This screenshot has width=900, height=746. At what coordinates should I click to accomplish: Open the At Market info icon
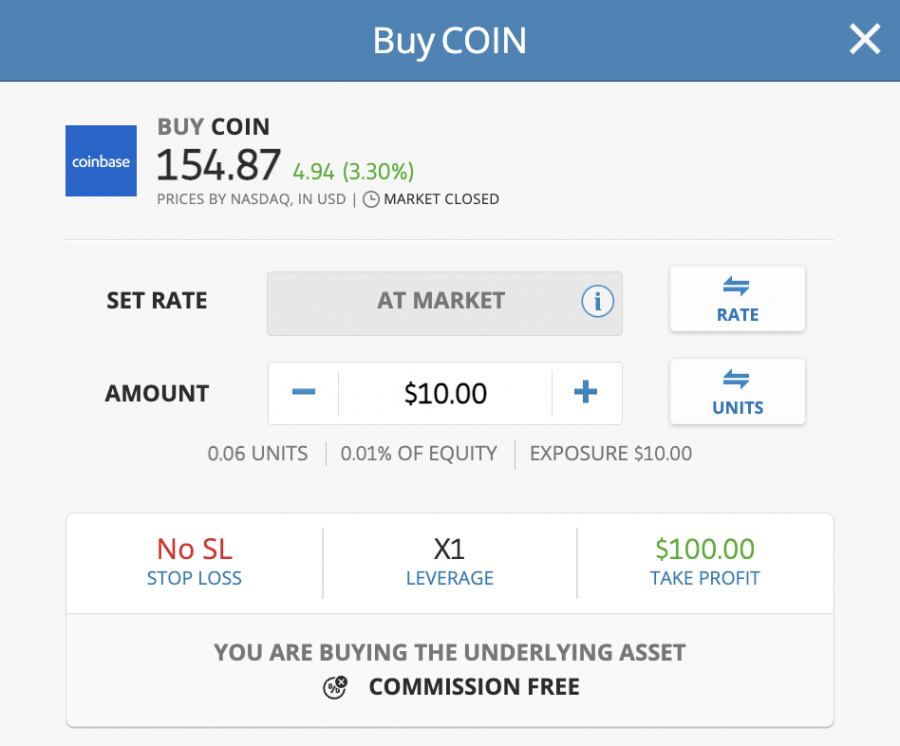point(598,301)
